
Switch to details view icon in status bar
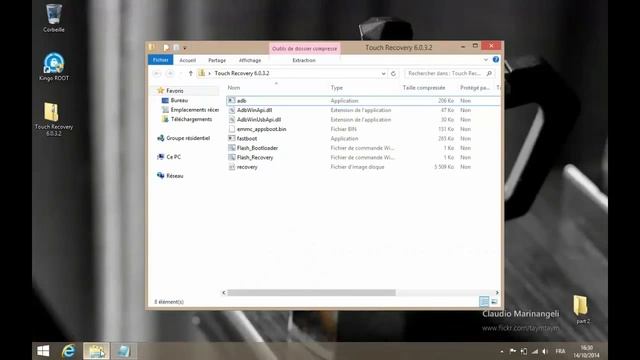pos(484,301)
